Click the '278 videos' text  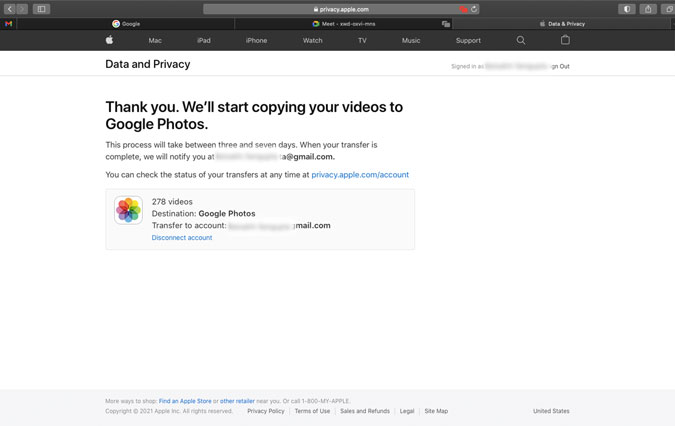[172, 201]
